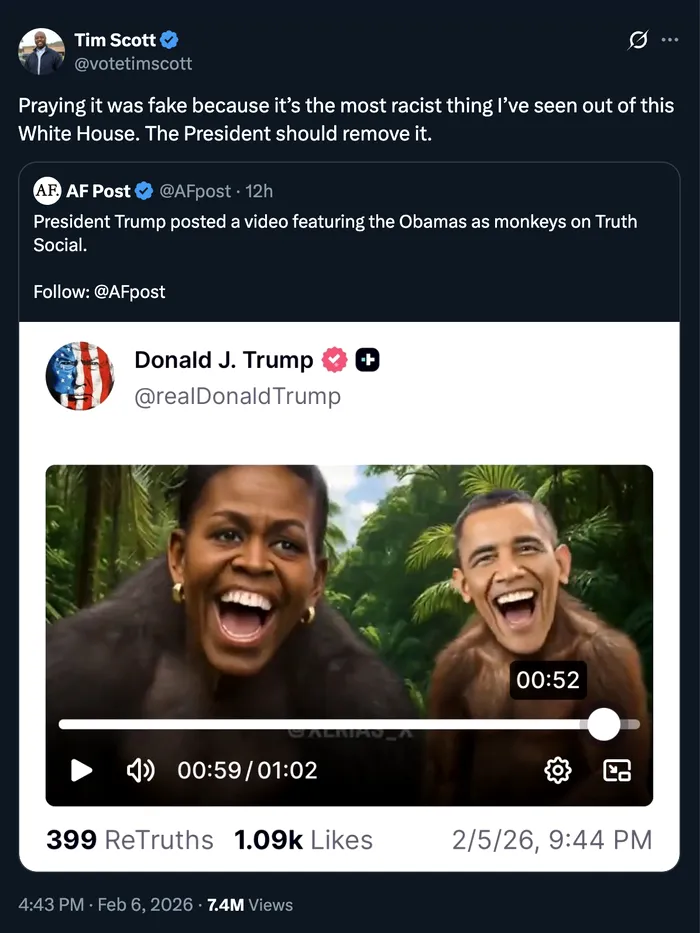Click the AF Post verified checkmark
Image resolution: width=700 pixels, height=933 pixels.
(x=144, y=190)
